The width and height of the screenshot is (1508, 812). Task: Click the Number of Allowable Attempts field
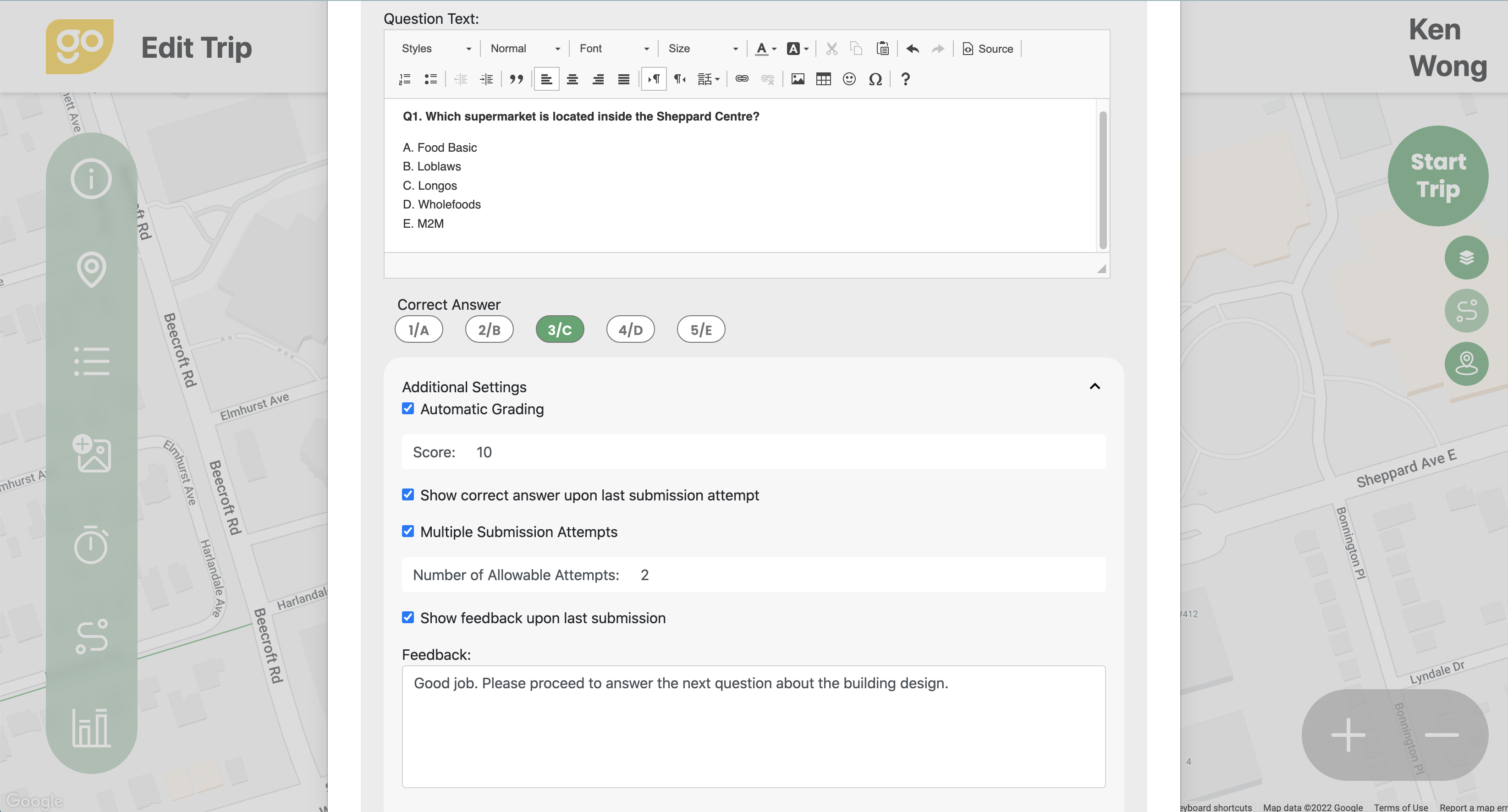coord(754,575)
